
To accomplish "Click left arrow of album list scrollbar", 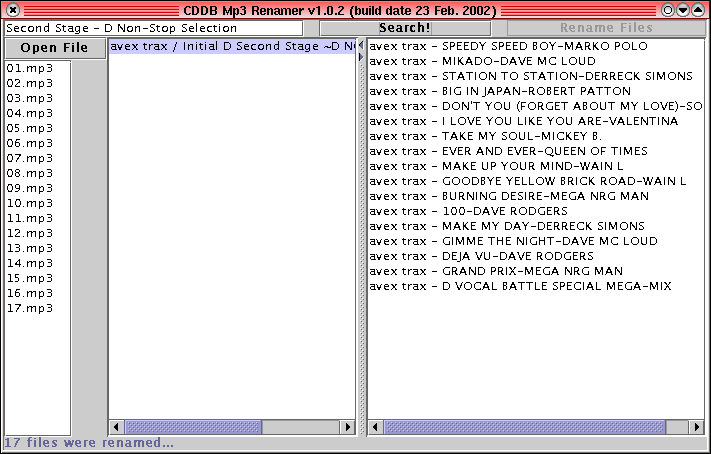I will click(x=117, y=427).
